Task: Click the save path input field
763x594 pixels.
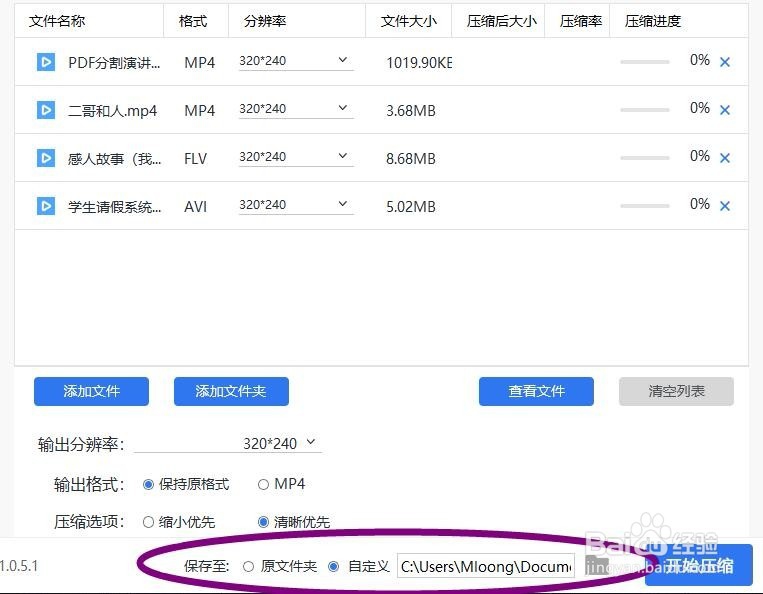Action: point(486,566)
